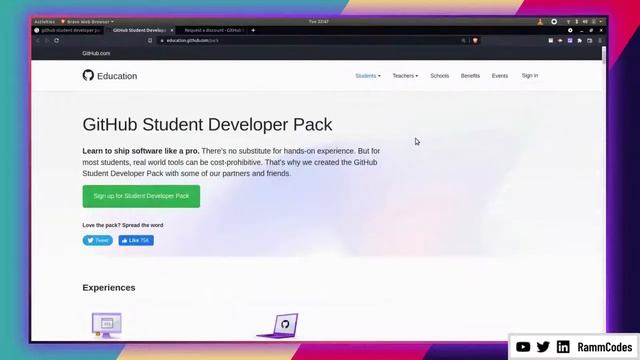Click the Education header link

(117, 76)
